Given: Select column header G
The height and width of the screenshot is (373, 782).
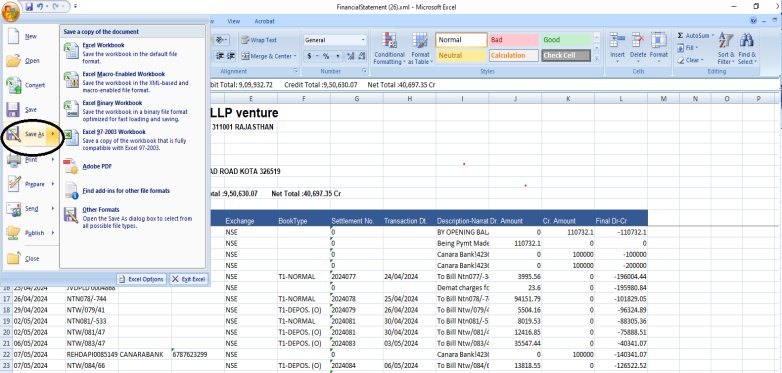Looking at the screenshot, I should [356, 99].
